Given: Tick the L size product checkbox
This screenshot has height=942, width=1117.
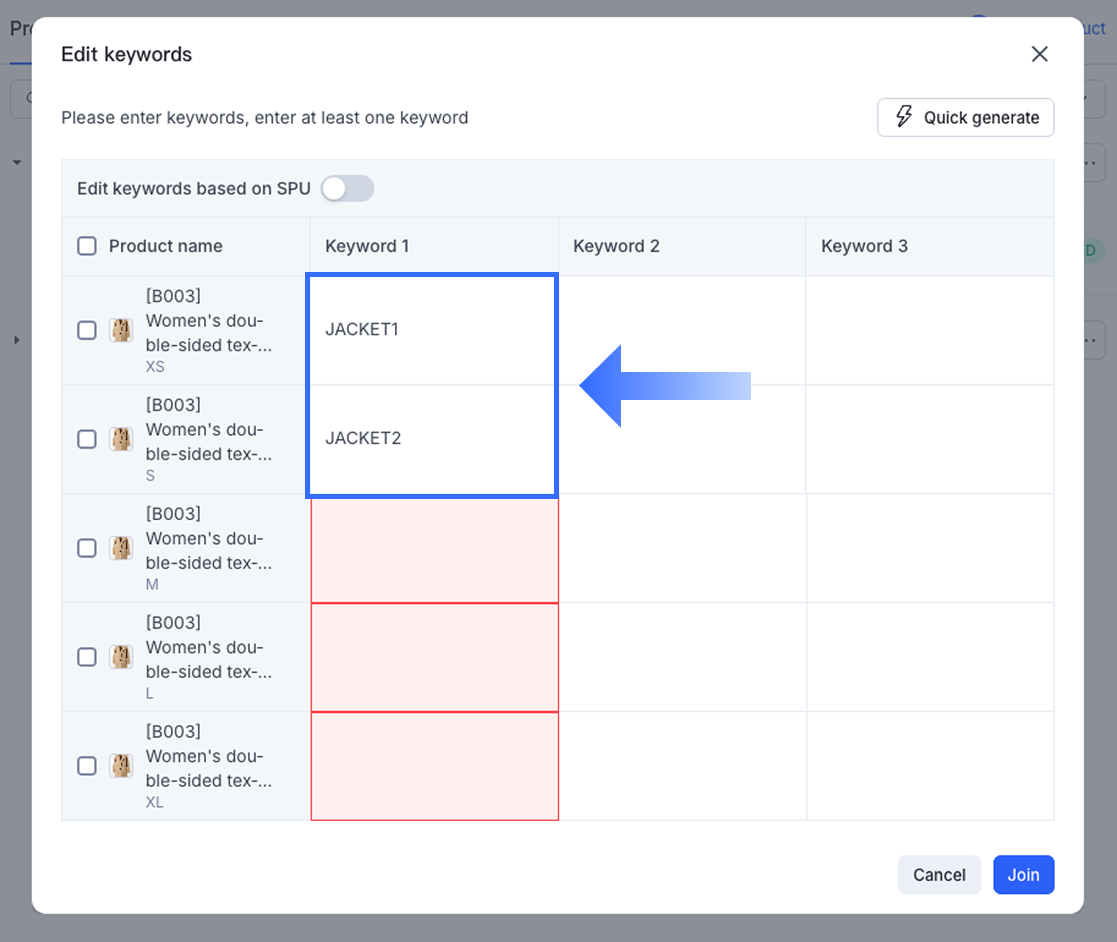Looking at the screenshot, I should (87, 657).
